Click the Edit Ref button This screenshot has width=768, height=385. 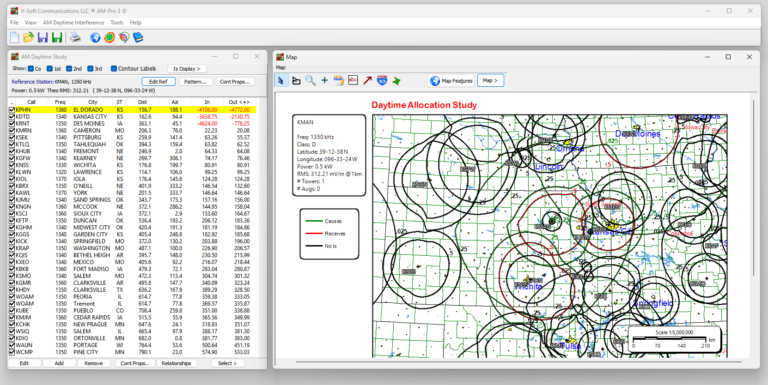[x=159, y=82]
